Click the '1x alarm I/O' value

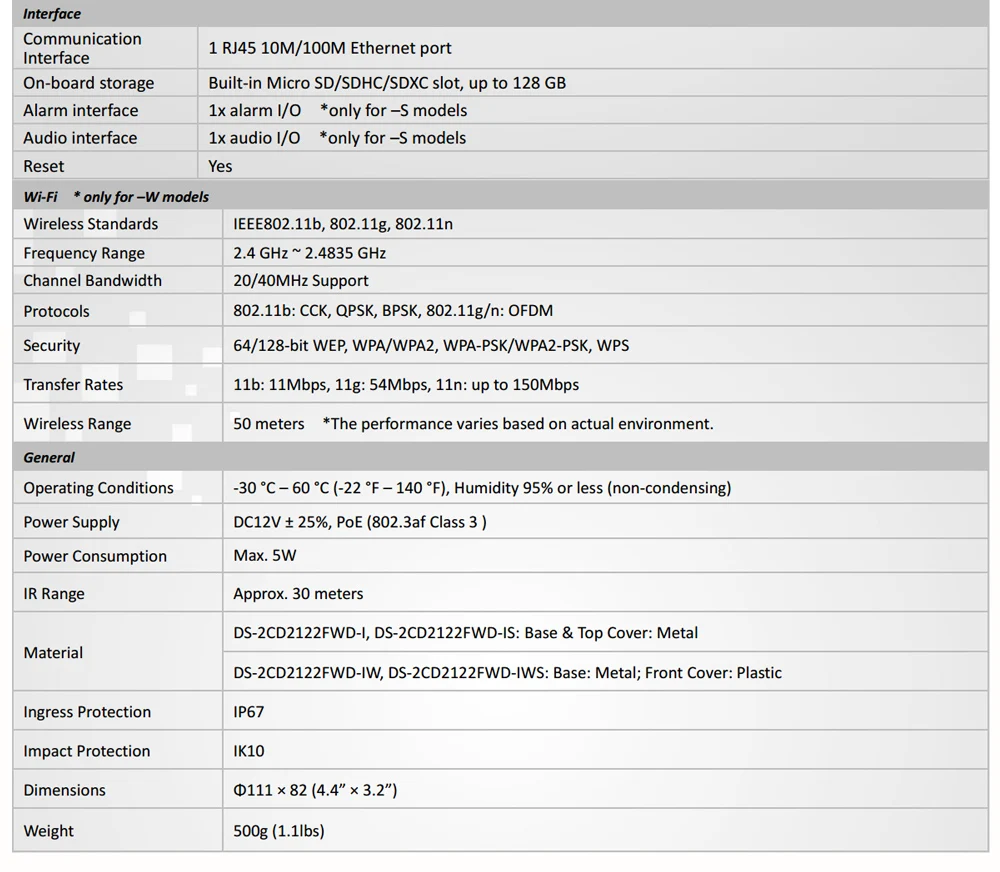coord(254,110)
